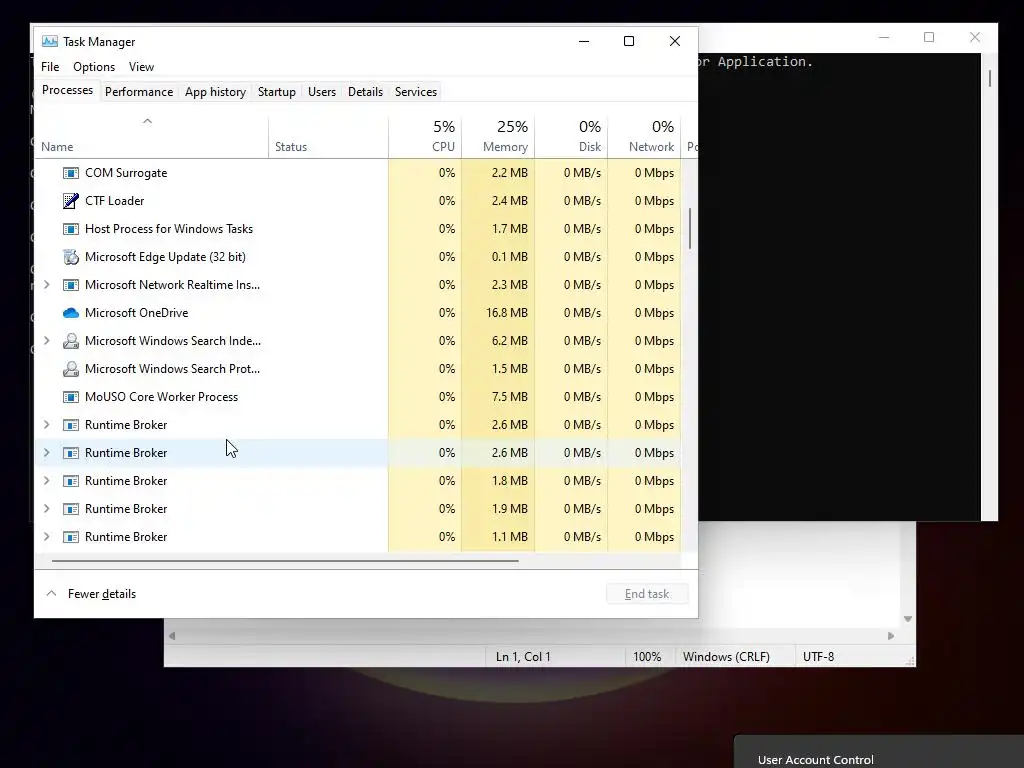Click MoUSO Core Worker Process icon
Screen dimensions: 1024x768
(71, 397)
